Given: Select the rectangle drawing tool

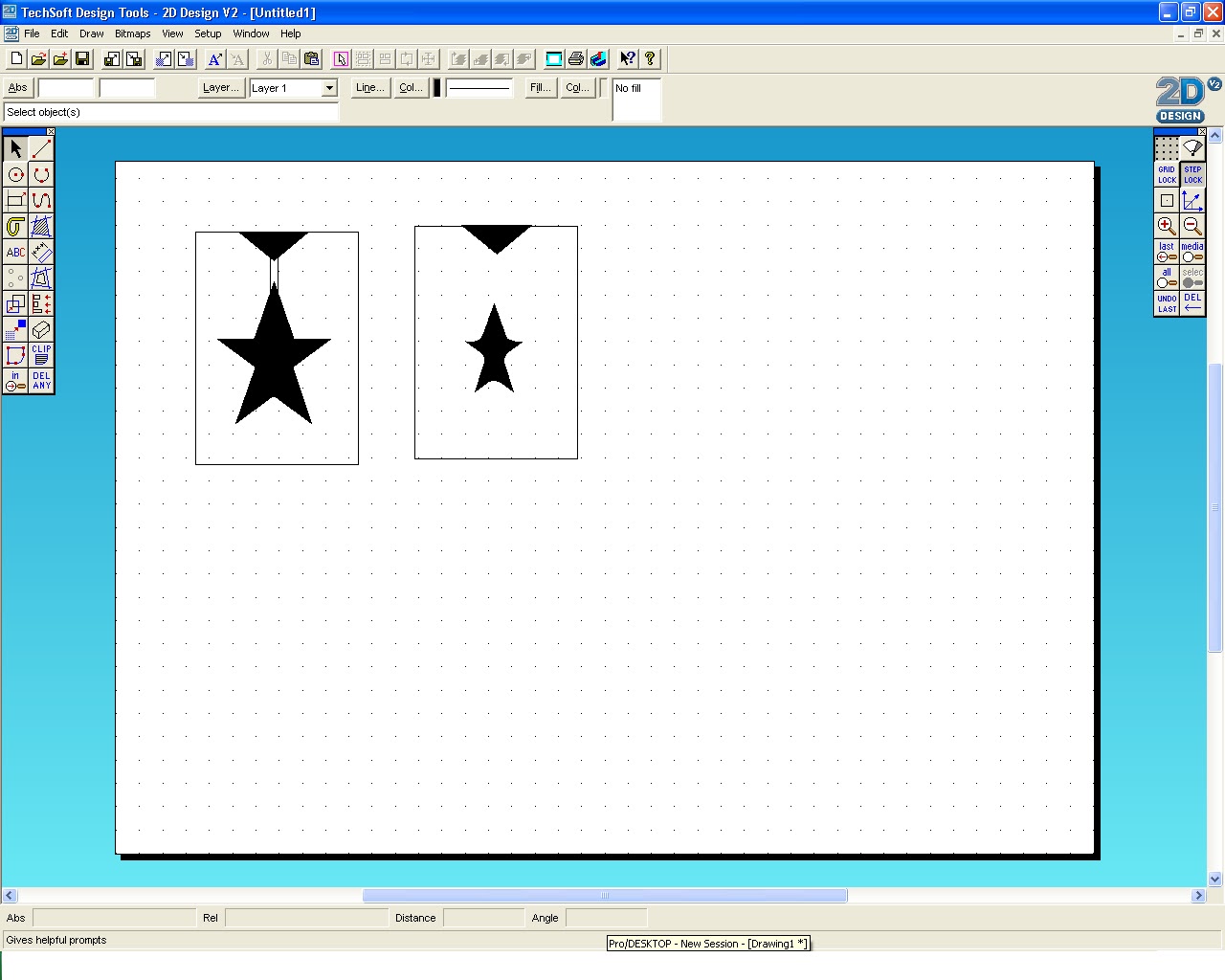Looking at the screenshot, I should 15,200.
